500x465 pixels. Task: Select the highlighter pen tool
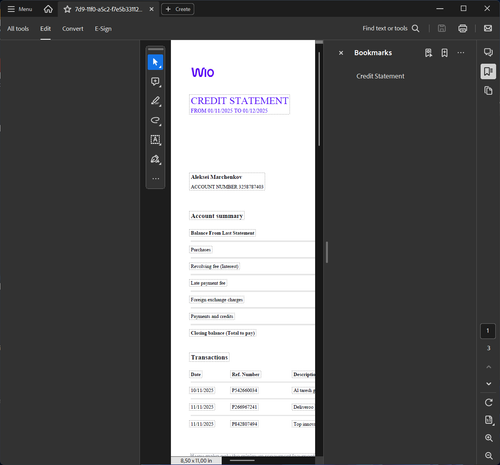[x=155, y=101]
